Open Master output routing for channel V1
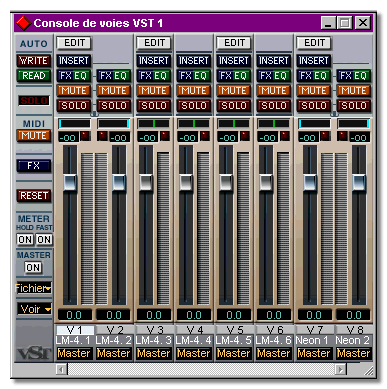The height and width of the screenshot is (389, 387). coord(74,353)
